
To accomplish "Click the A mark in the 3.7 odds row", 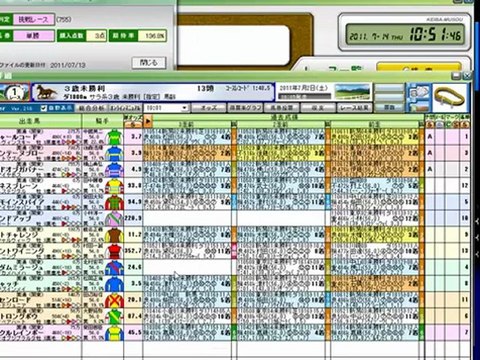I will (x=430, y=137).
